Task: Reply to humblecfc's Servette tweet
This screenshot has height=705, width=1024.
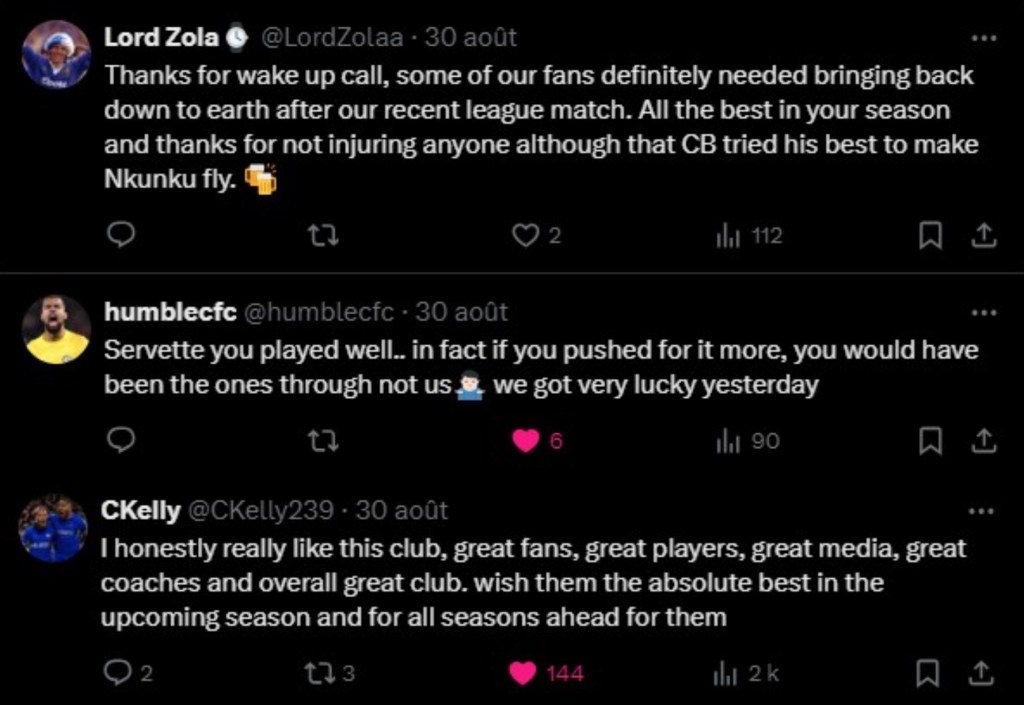Action: click(x=120, y=440)
